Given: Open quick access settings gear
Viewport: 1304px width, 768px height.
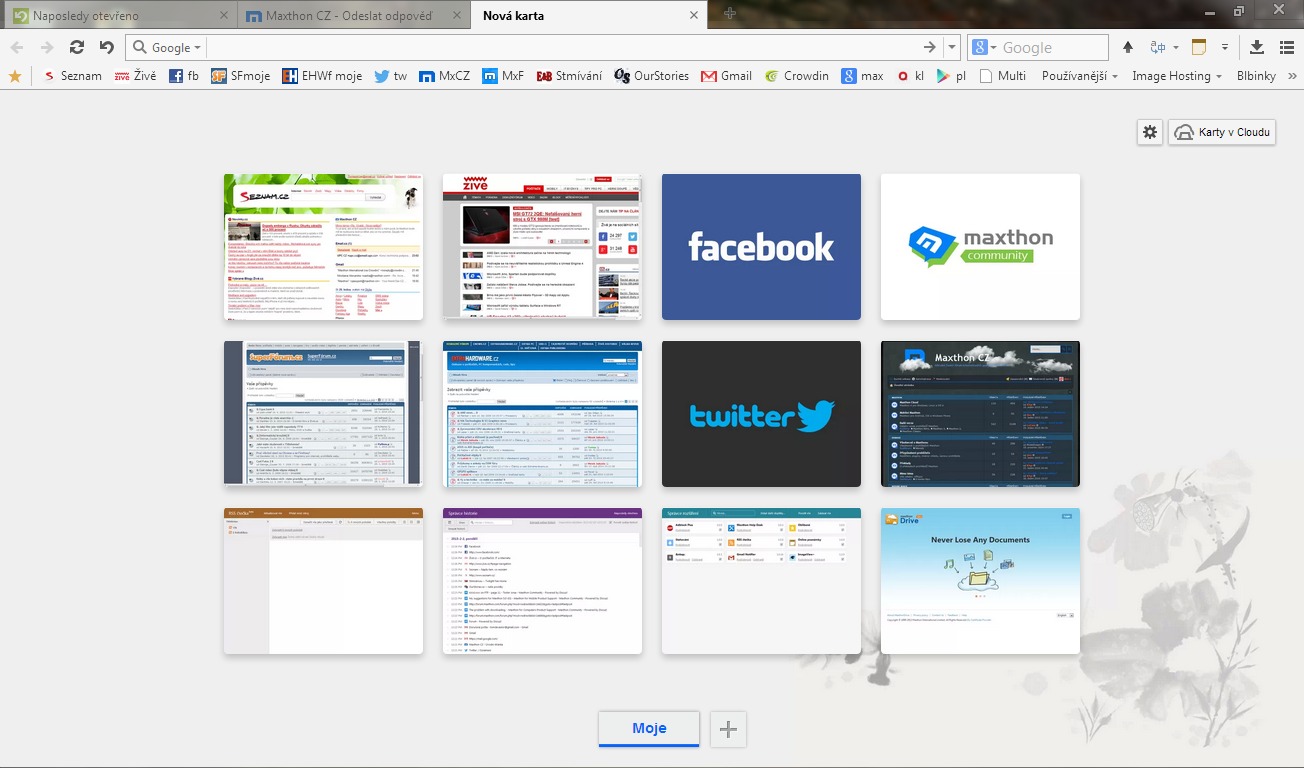Looking at the screenshot, I should coord(1150,132).
